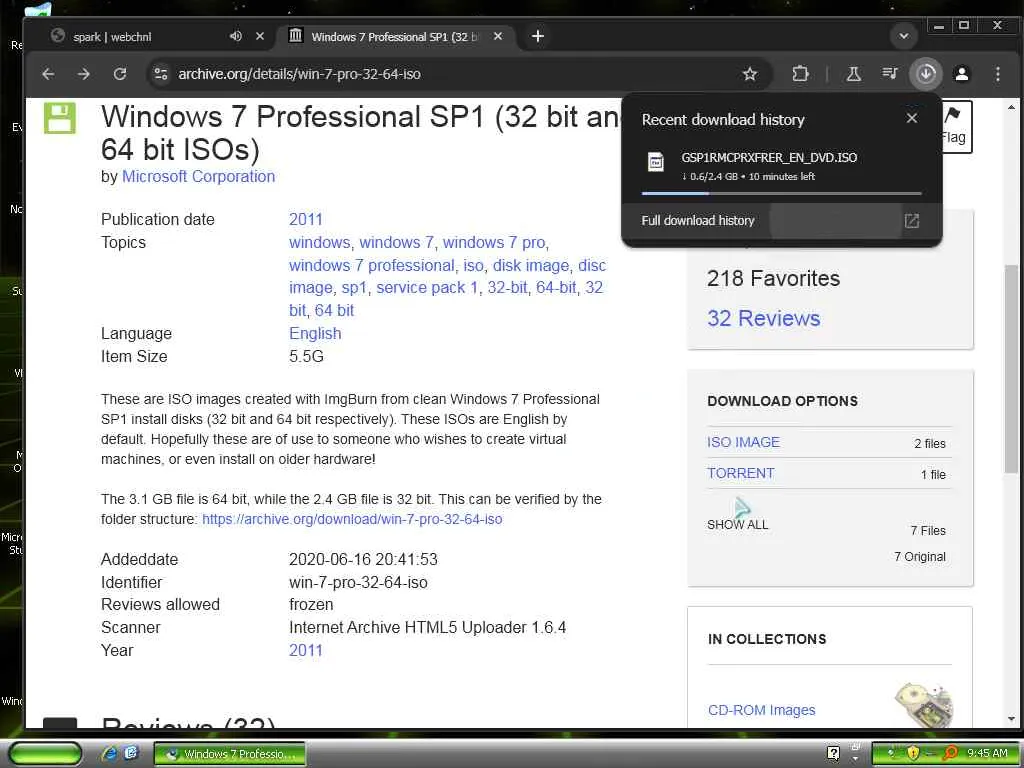This screenshot has width=1024, height=768.
Task: Go back using the browser back arrow
Action: (48, 74)
